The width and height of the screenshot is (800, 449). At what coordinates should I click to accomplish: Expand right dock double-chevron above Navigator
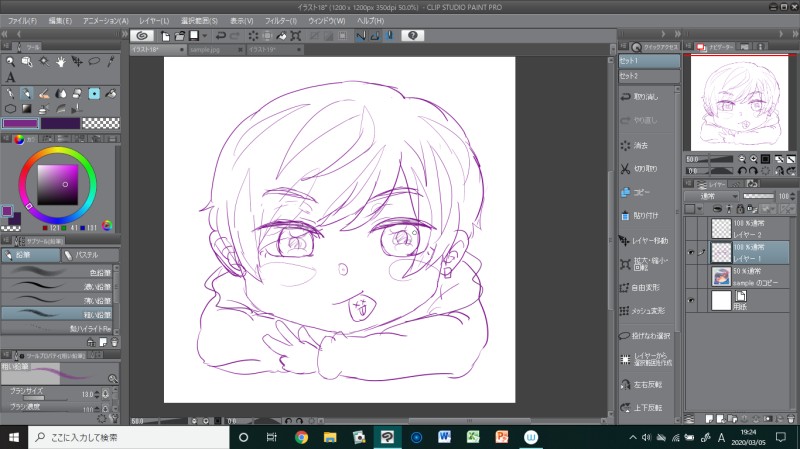click(x=795, y=34)
